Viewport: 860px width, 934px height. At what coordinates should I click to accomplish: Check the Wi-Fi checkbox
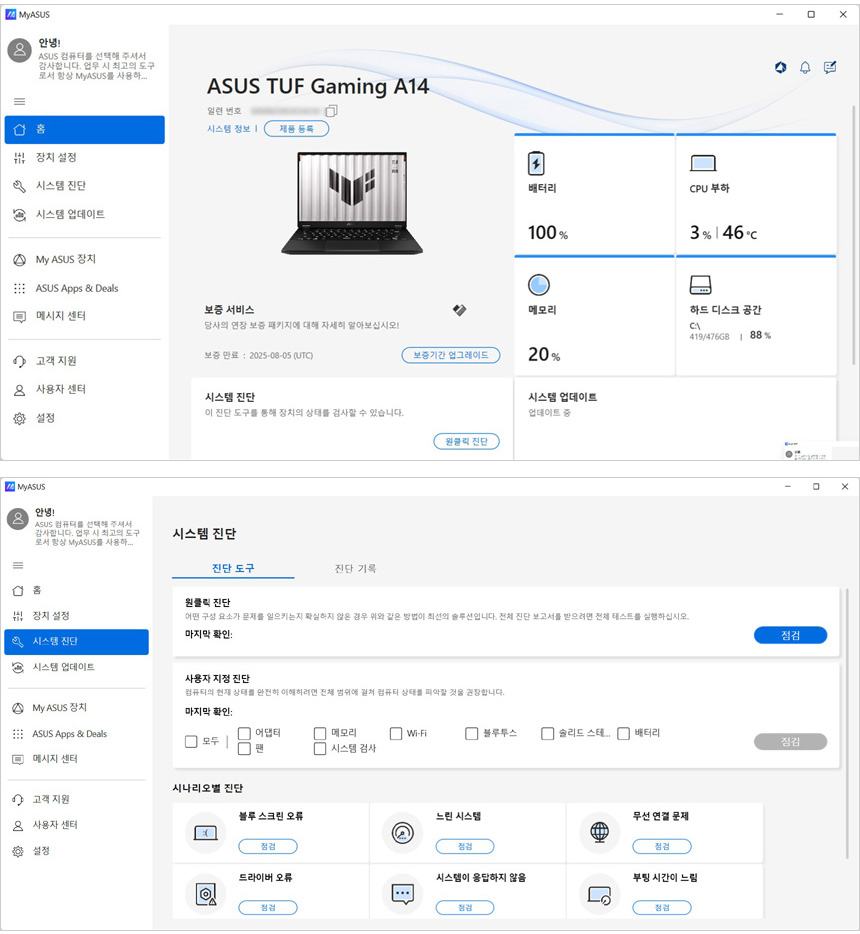396,733
